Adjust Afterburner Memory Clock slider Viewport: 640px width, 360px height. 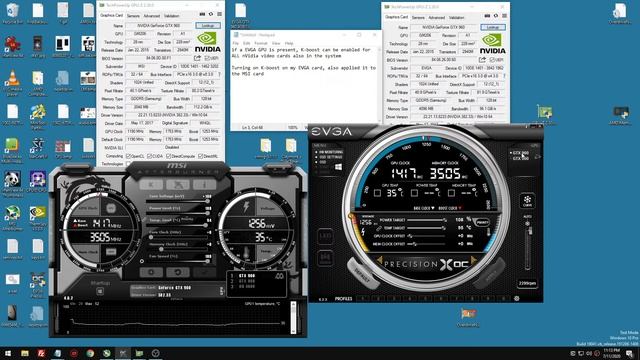coord(178,249)
